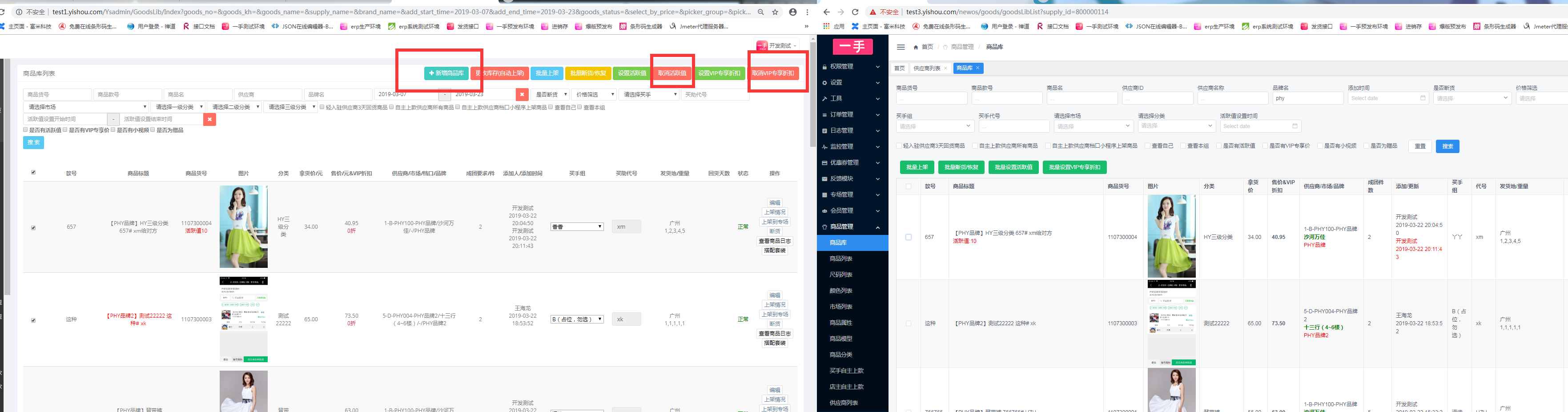
Task: Open profile avatar icon in left browser
Action: pos(792,12)
